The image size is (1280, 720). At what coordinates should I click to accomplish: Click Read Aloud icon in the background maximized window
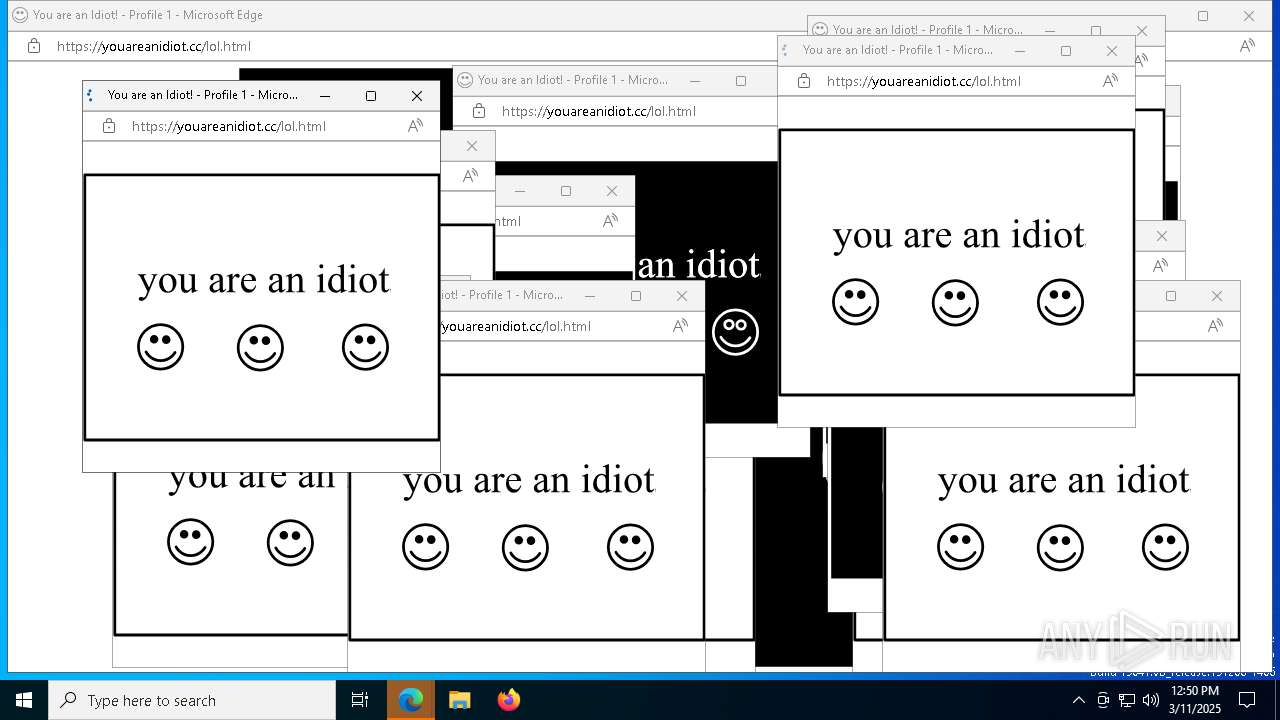pyautogui.click(x=1247, y=46)
